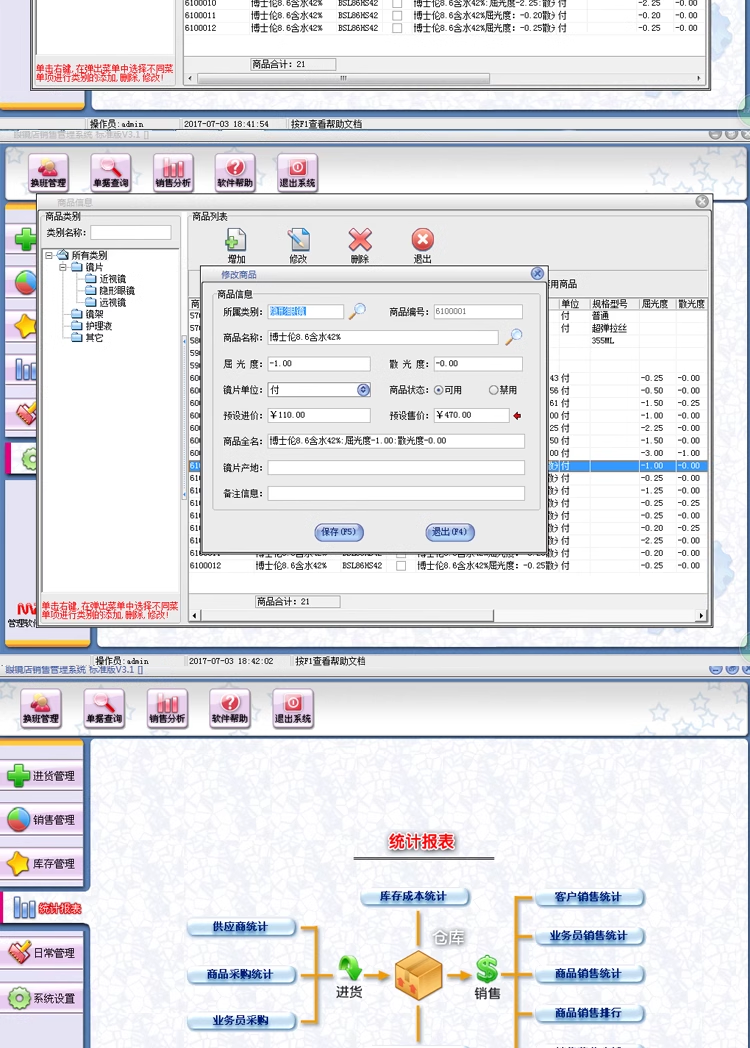
Task: Tick row 6100012 checkbox below 修改商品 dialog
Action: pyautogui.click(x=401, y=566)
